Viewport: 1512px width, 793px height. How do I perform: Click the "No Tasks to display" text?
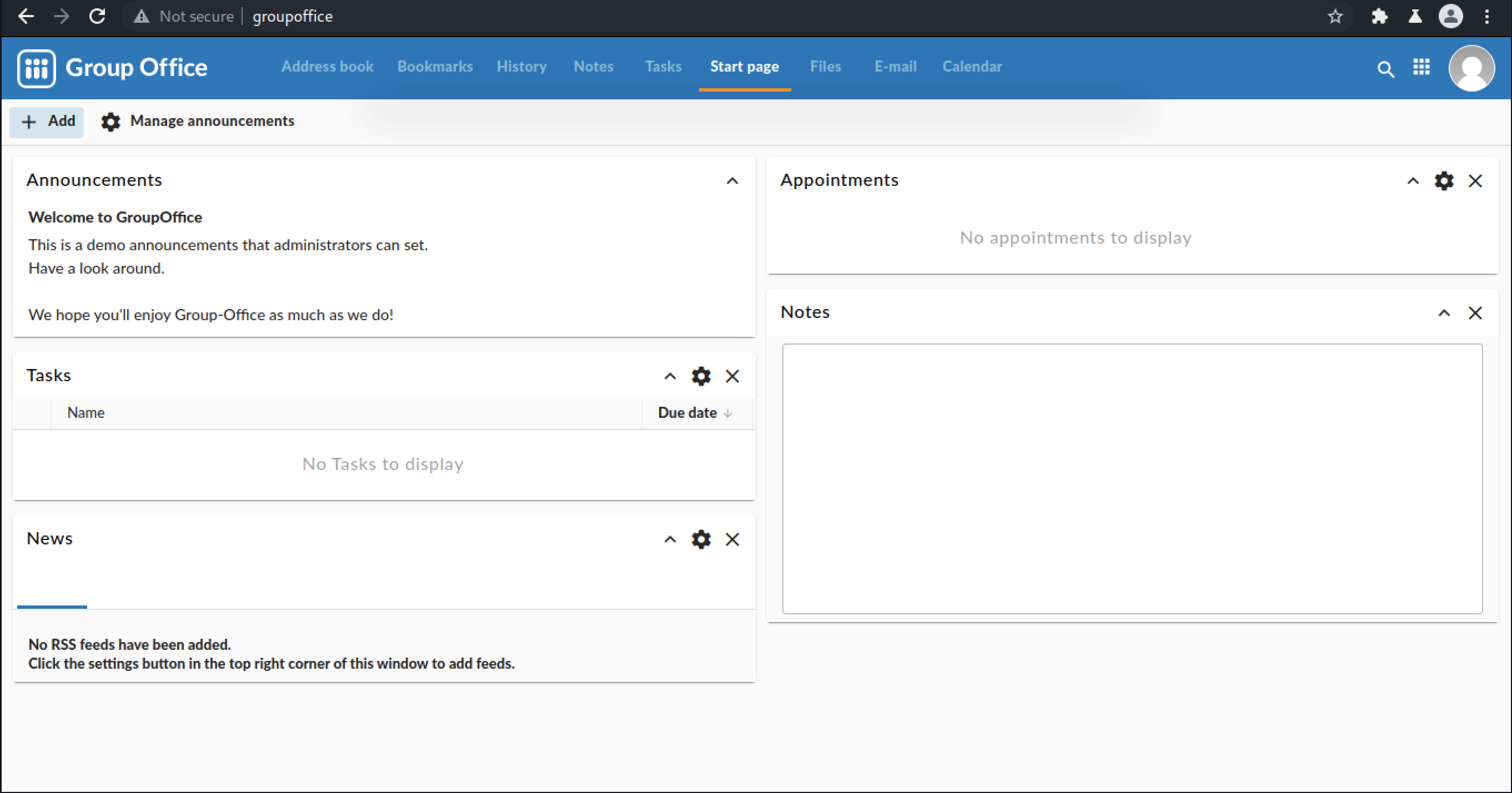point(383,464)
